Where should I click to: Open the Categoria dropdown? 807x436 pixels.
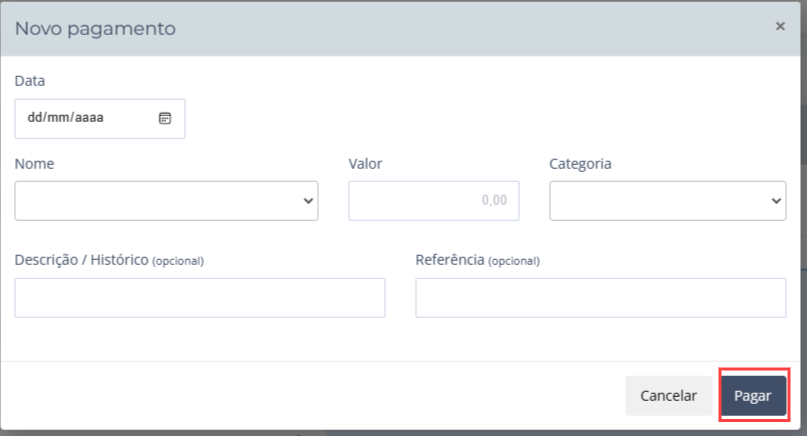(x=667, y=200)
